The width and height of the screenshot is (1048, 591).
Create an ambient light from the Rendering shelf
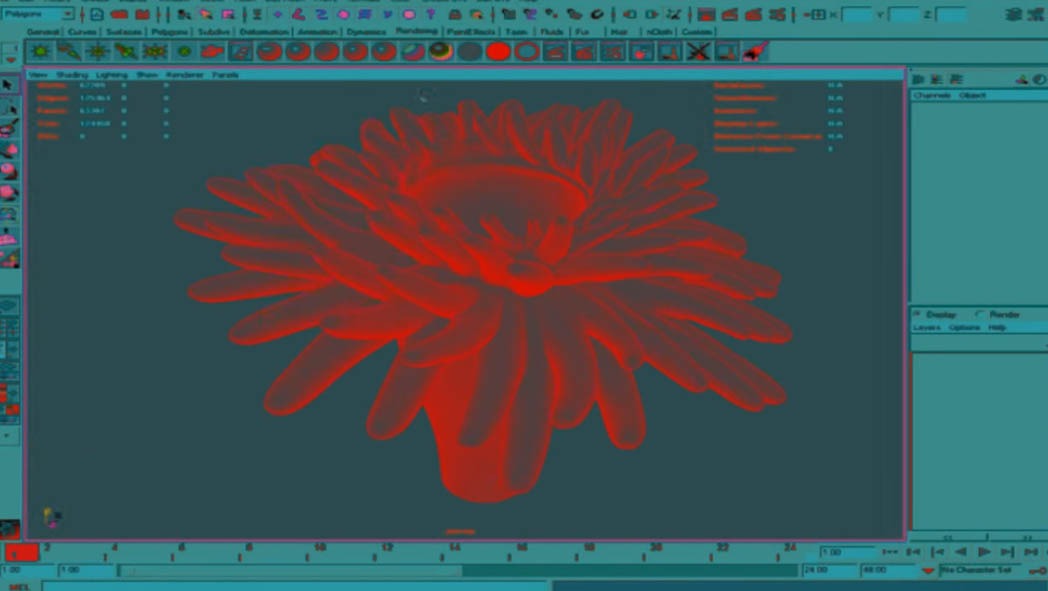(41, 51)
